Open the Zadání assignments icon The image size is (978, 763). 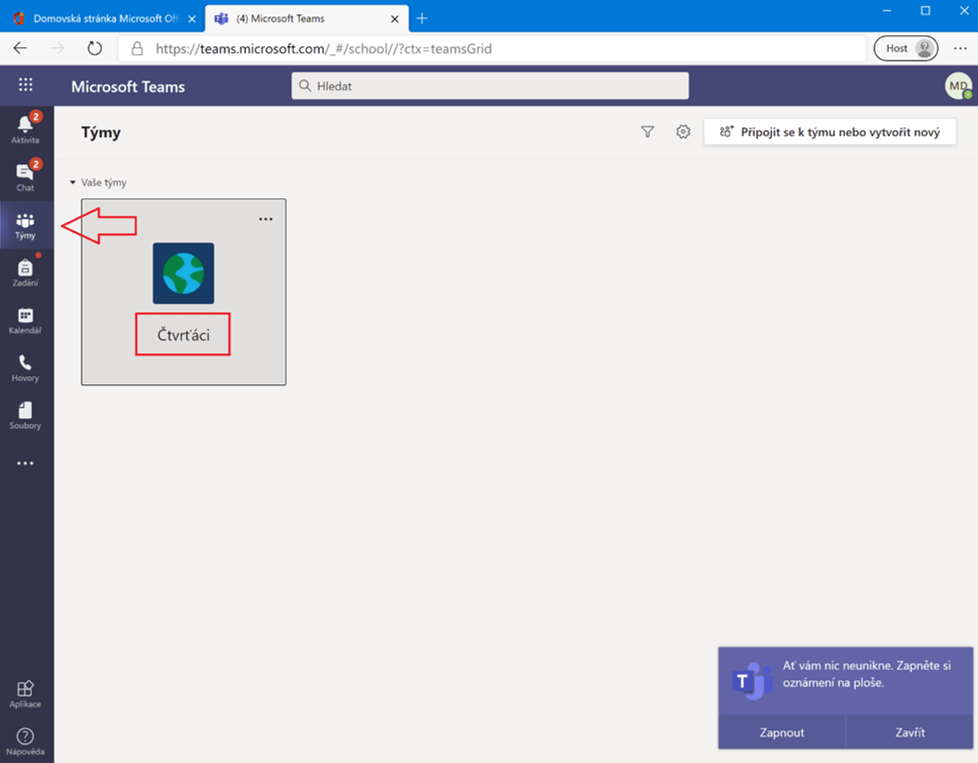tap(26, 272)
